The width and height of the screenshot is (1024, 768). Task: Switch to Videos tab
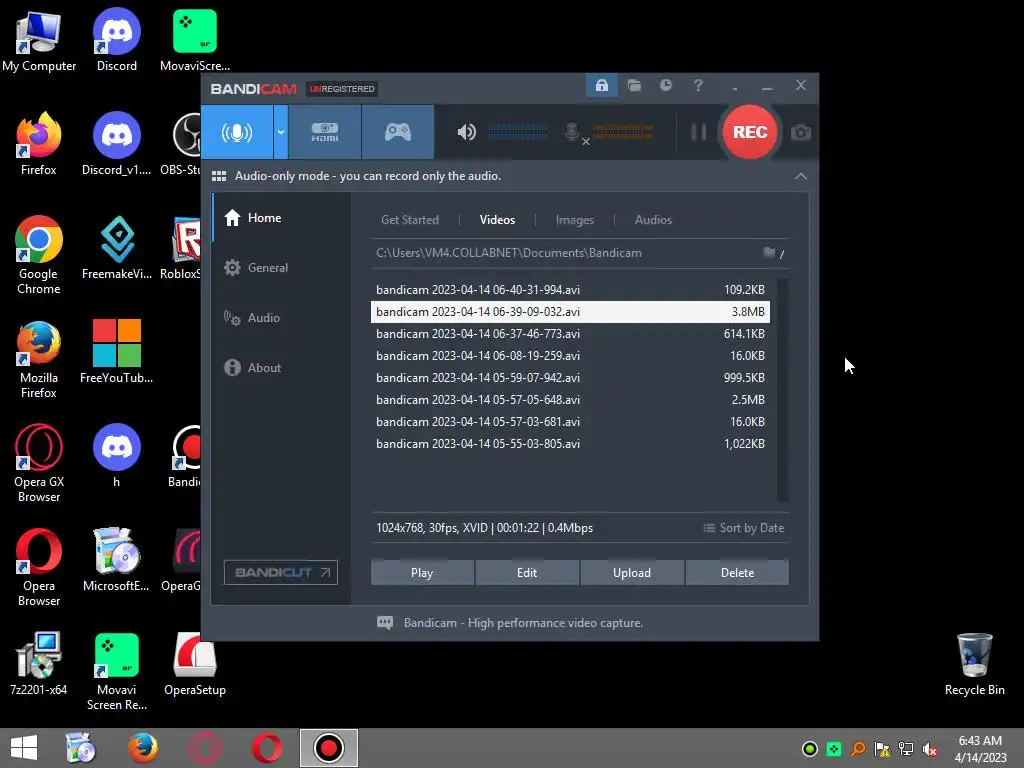pos(497,220)
